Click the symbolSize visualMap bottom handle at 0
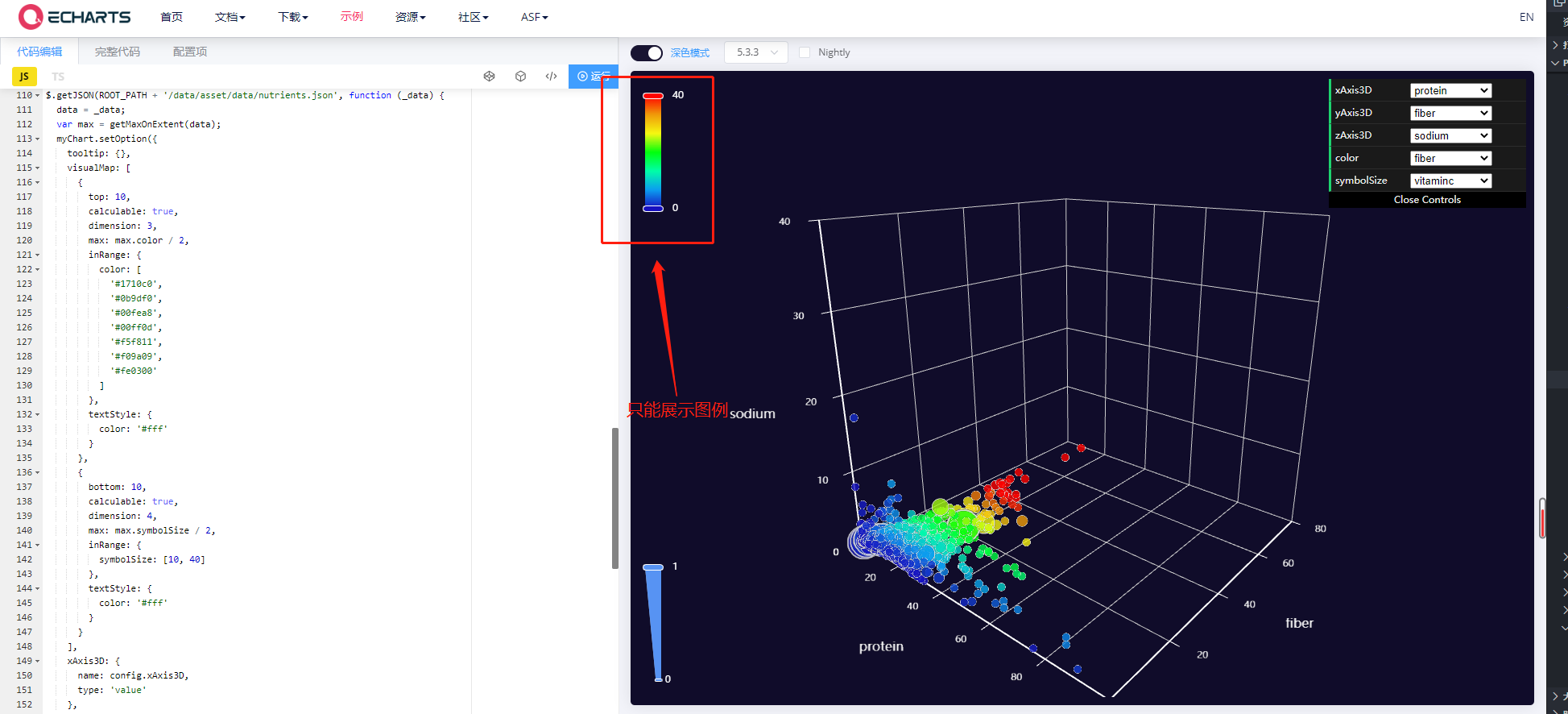This screenshot has width=1568, height=714. [658, 680]
